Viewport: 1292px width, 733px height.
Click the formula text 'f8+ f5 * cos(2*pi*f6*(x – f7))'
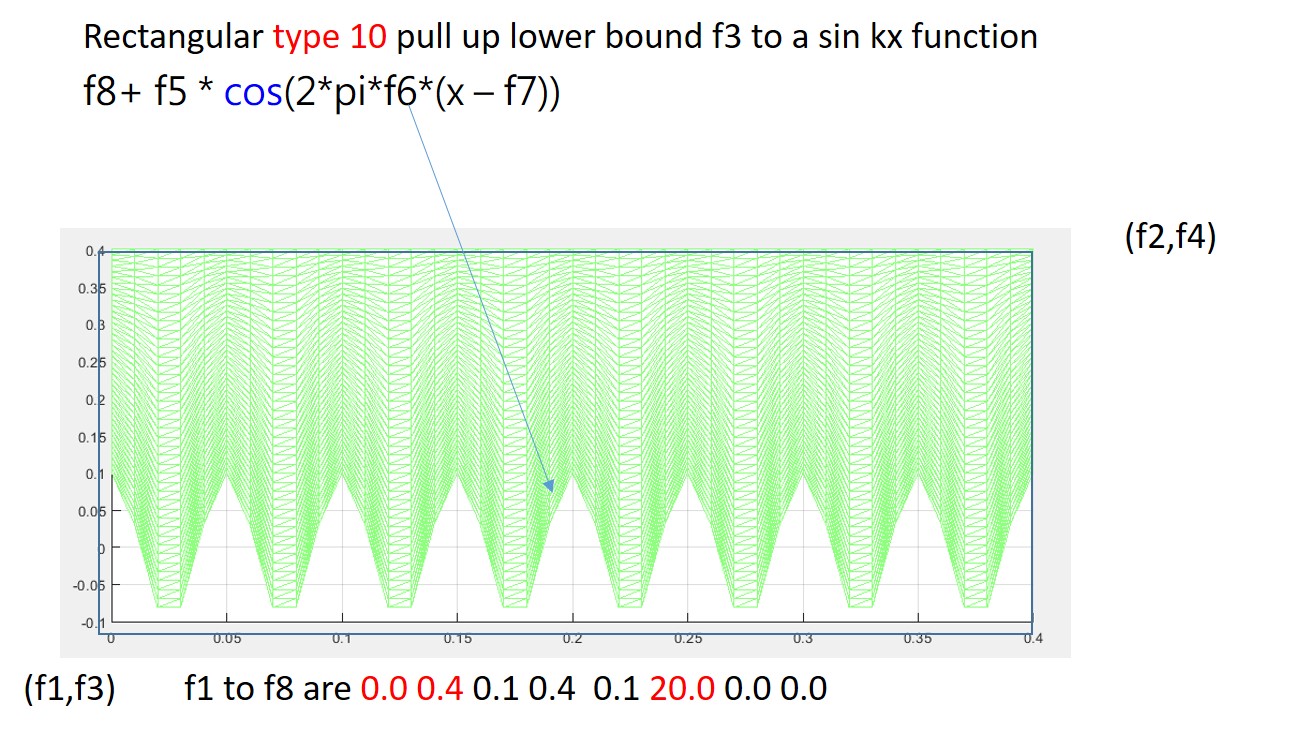pyautogui.click(x=322, y=92)
